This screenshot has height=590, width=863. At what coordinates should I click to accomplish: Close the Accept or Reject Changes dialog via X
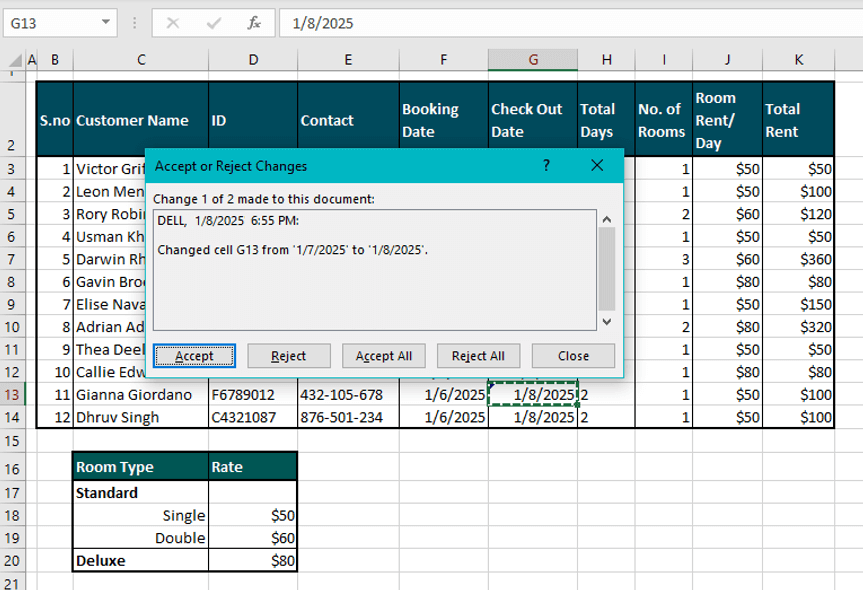click(597, 166)
